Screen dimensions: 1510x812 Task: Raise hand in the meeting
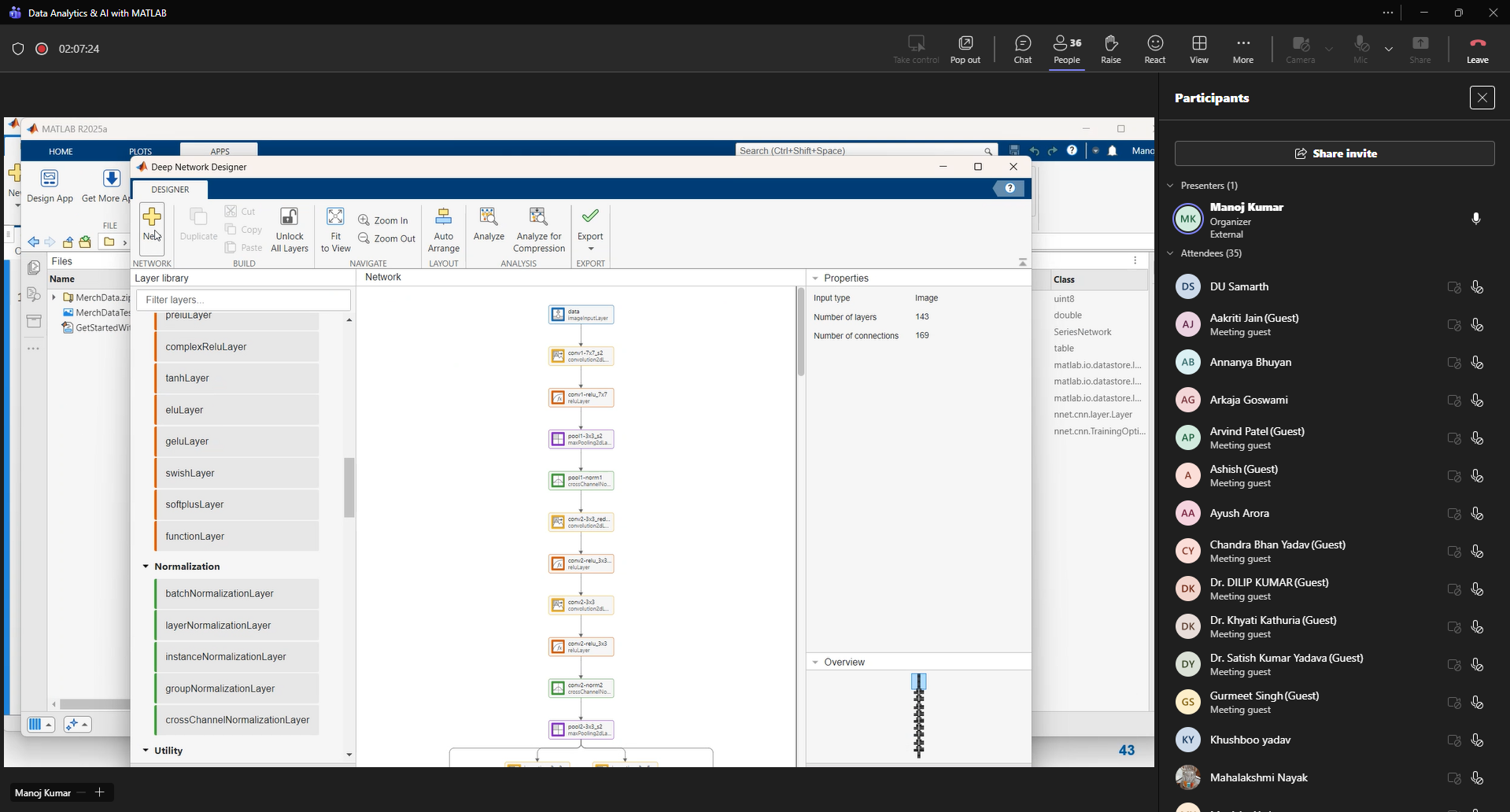(x=1110, y=49)
